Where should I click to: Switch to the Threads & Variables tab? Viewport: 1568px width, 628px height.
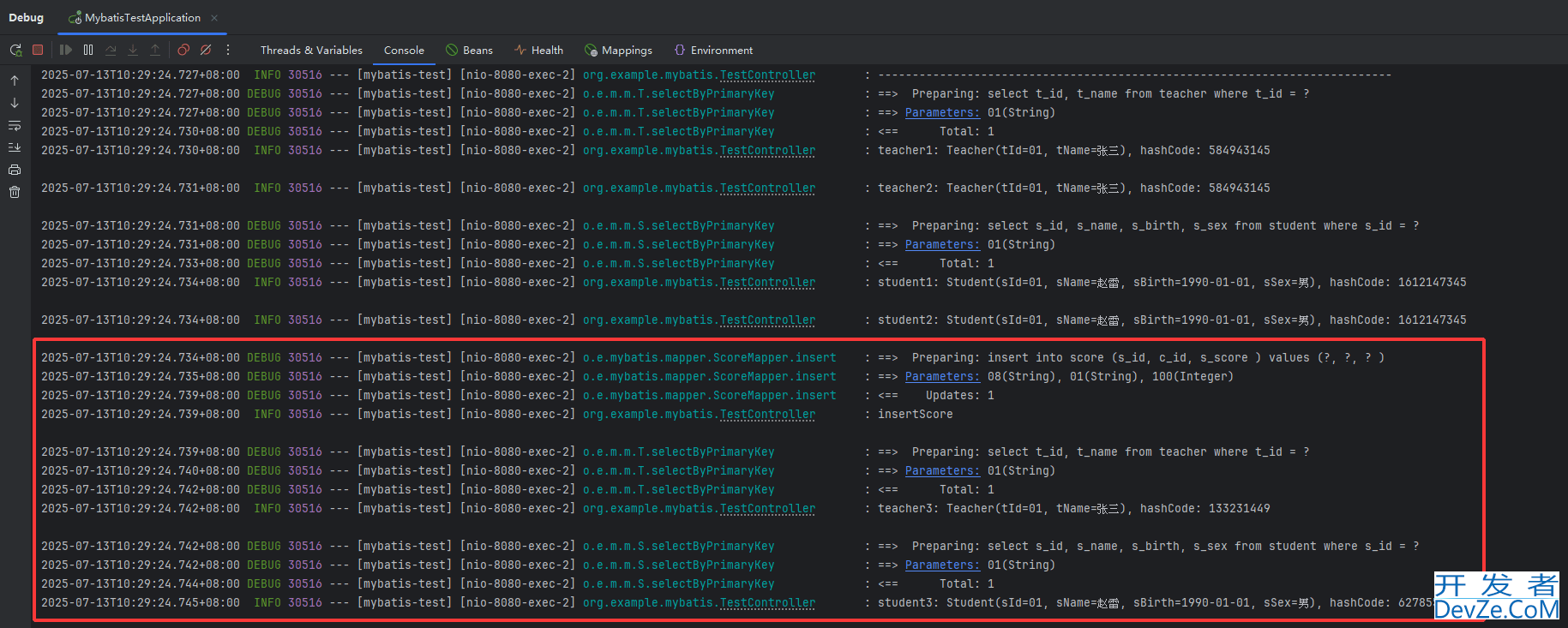coord(311,51)
